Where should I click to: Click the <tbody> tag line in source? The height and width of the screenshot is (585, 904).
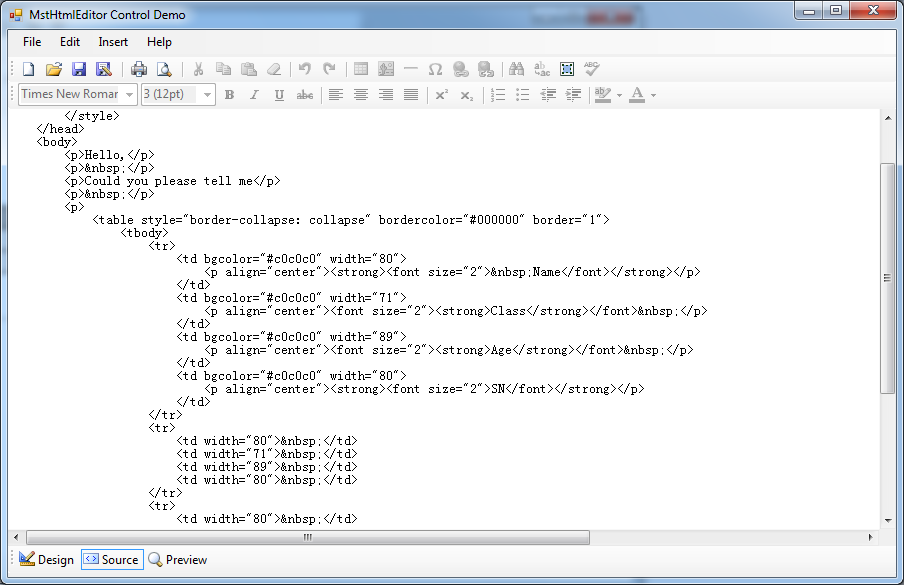[x=144, y=233]
